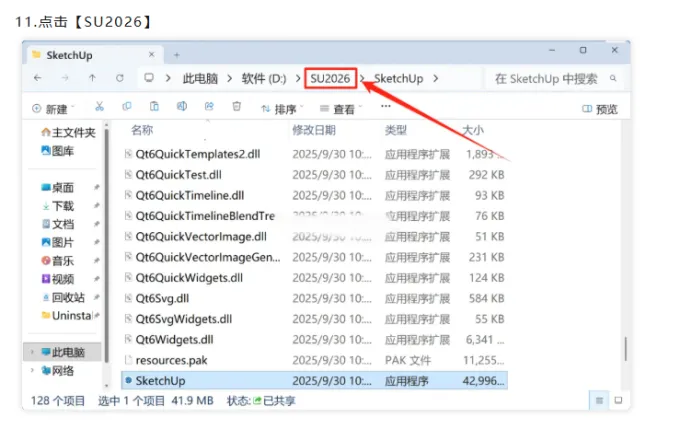The height and width of the screenshot is (429, 692).
Task: Expand chevron after 软件 (D:) in breadcrumb
Action: 298,79
